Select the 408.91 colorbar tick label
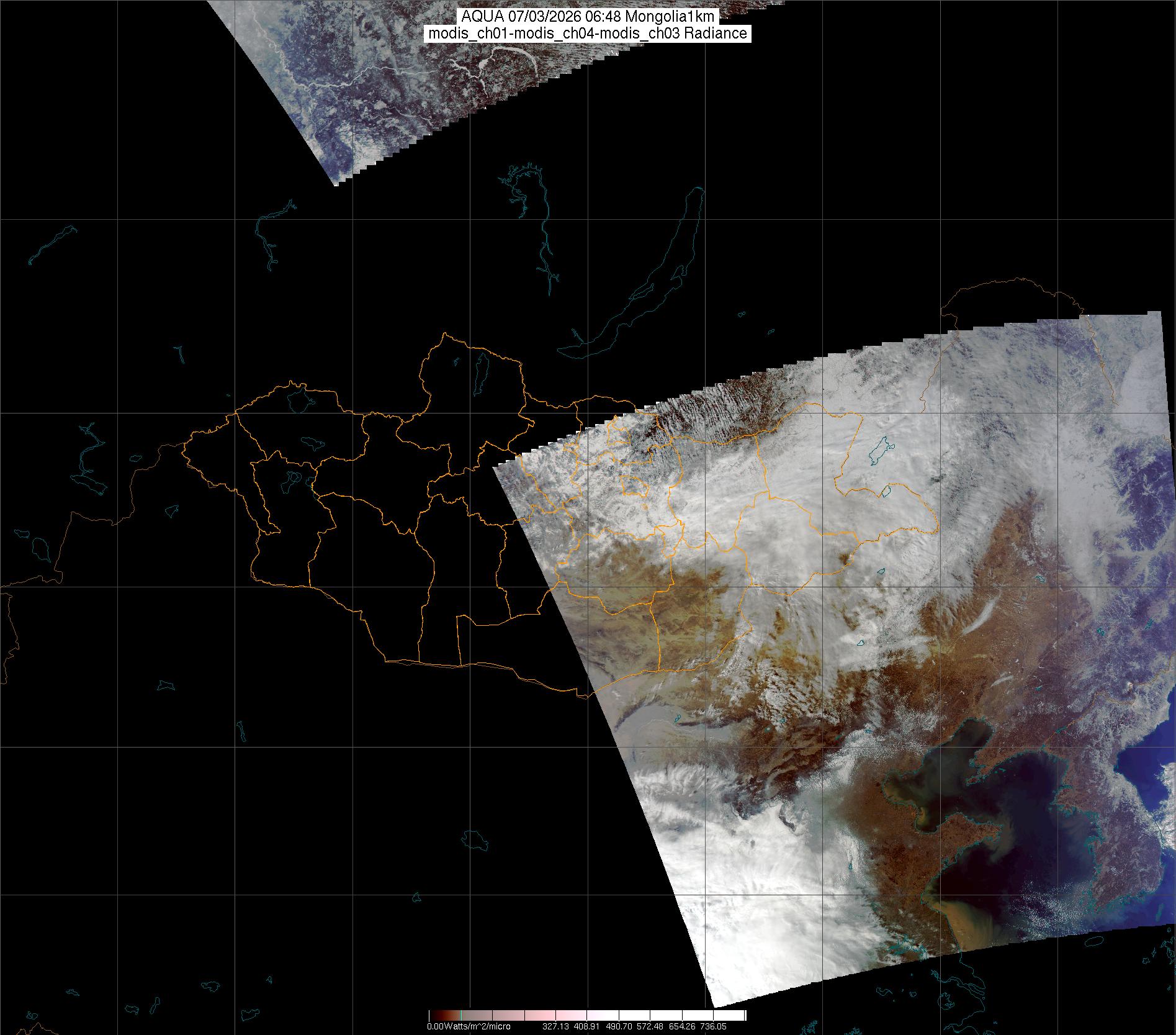This screenshot has height=1035, width=1176. [586, 1026]
